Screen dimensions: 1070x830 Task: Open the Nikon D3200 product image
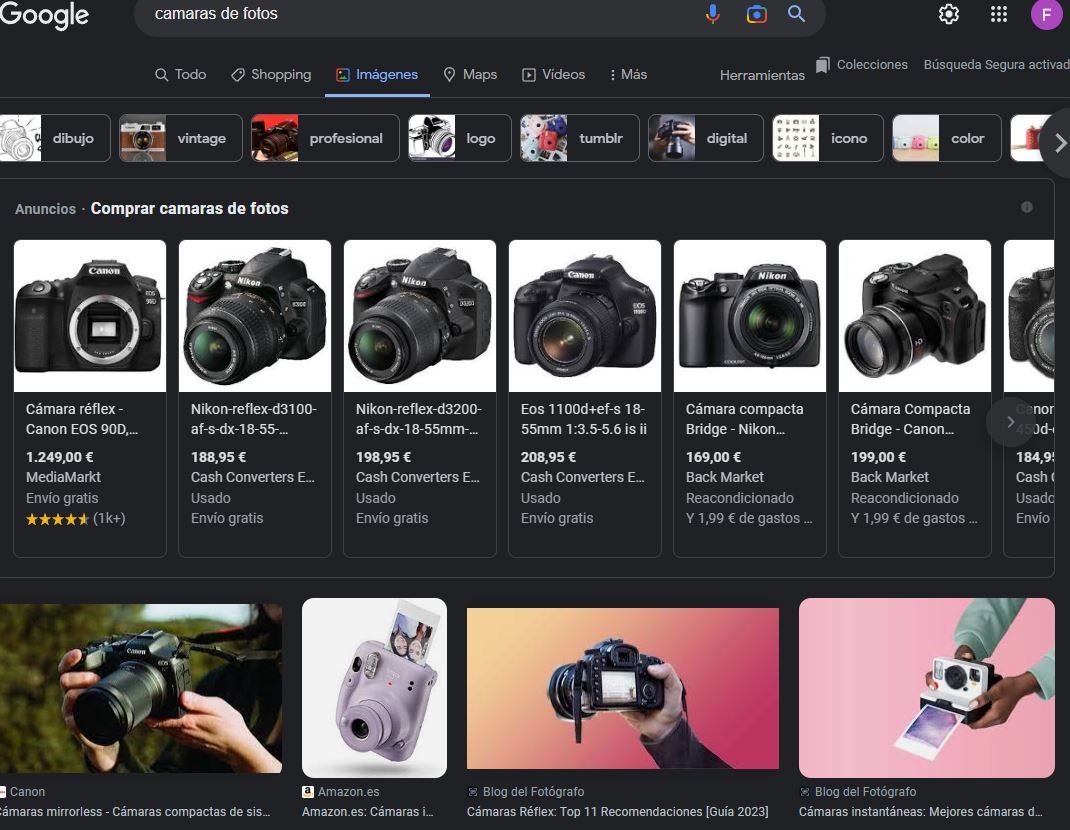[x=420, y=316]
